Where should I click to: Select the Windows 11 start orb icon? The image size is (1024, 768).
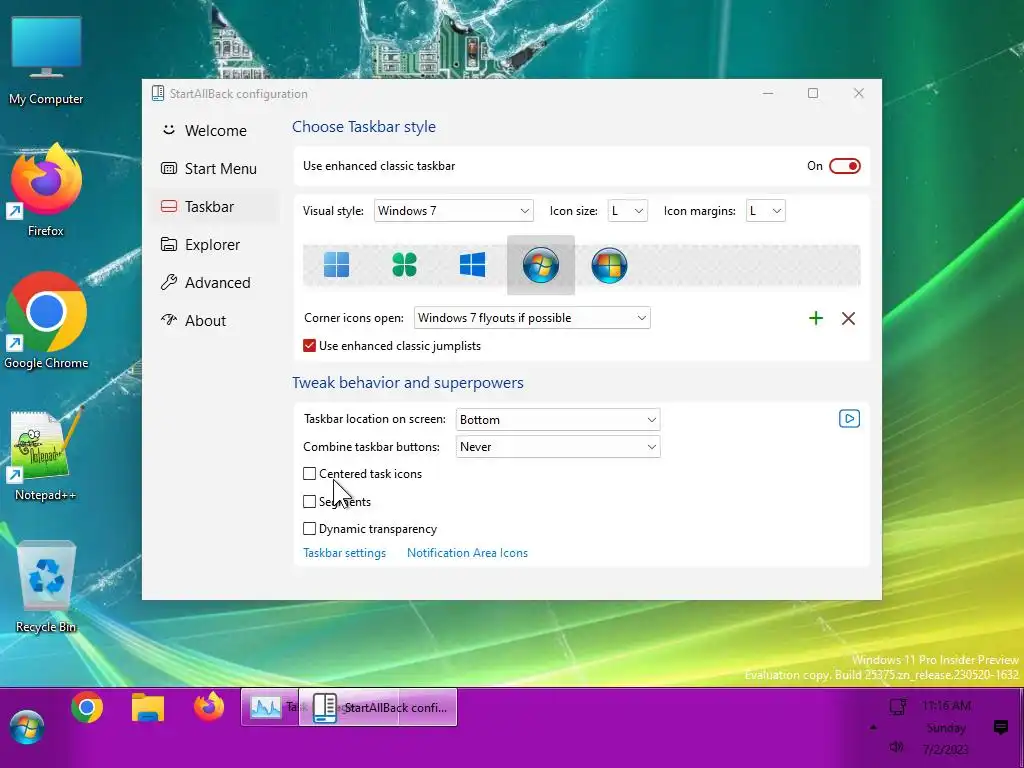336,264
